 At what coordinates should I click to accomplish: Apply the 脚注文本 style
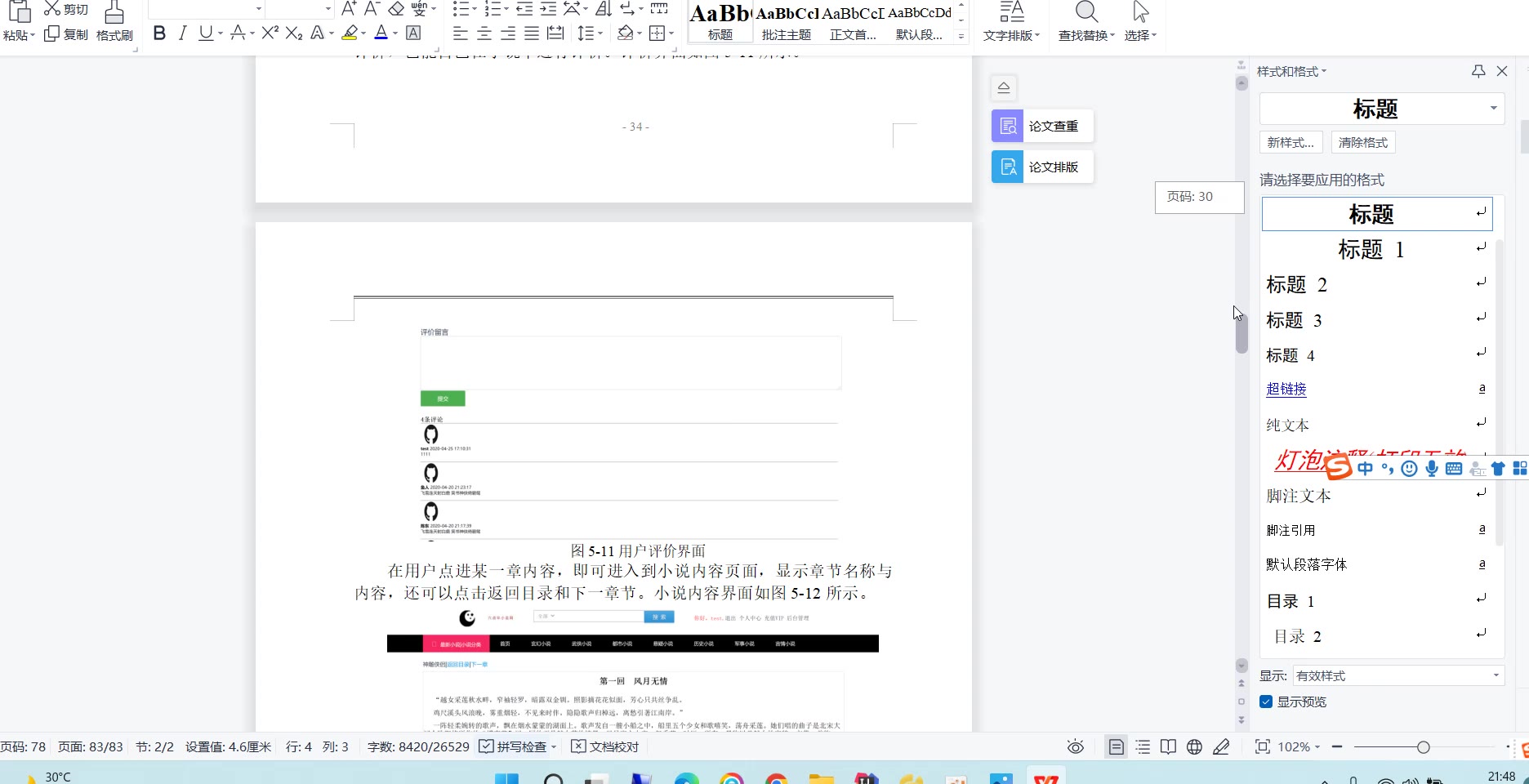[x=1377, y=496]
